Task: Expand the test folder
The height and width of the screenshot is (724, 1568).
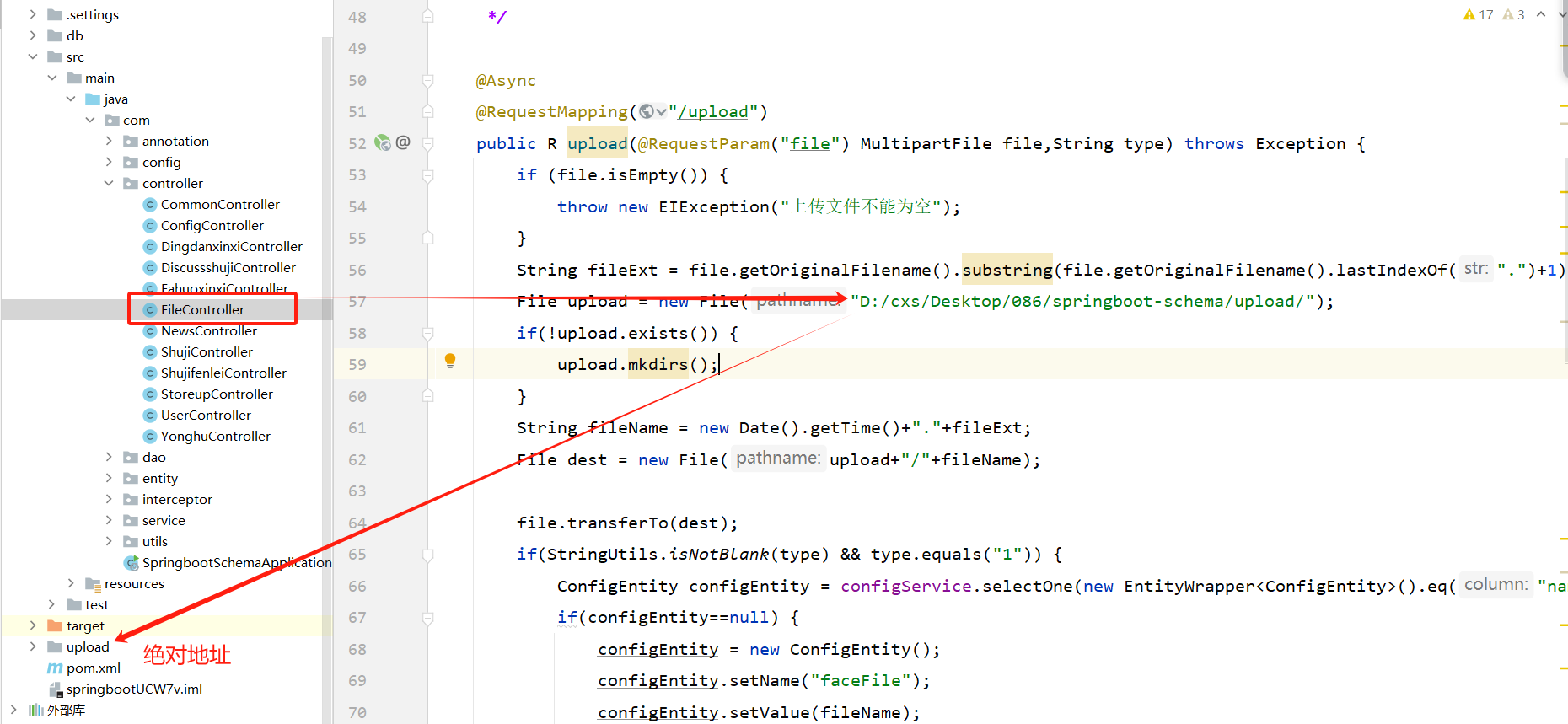Action: click(52, 604)
